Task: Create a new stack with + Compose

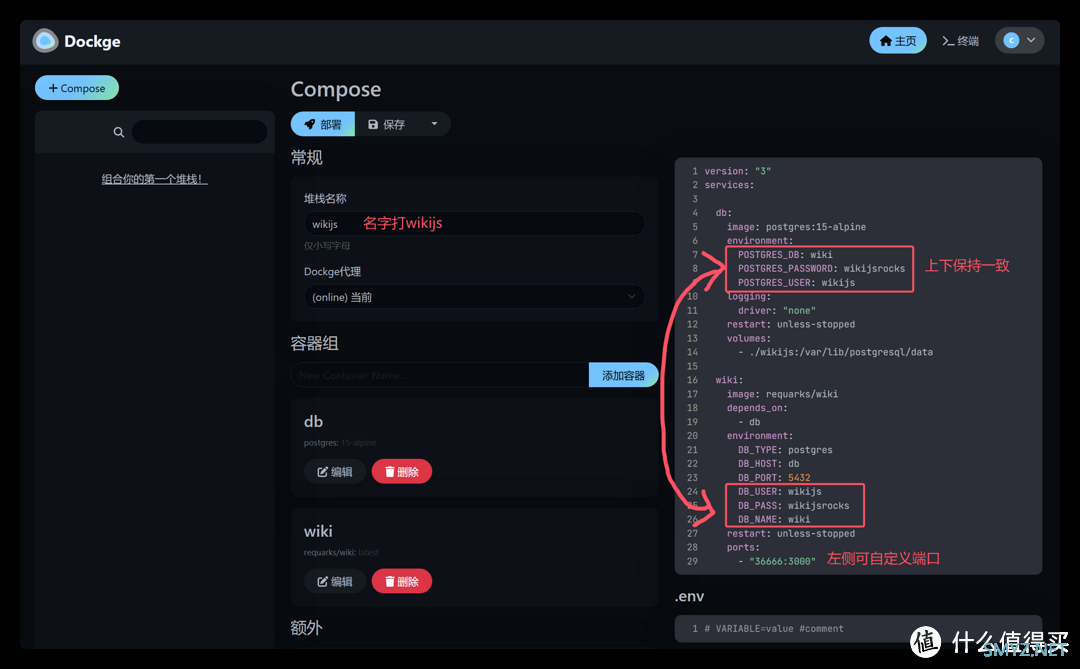Action: [77, 88]
